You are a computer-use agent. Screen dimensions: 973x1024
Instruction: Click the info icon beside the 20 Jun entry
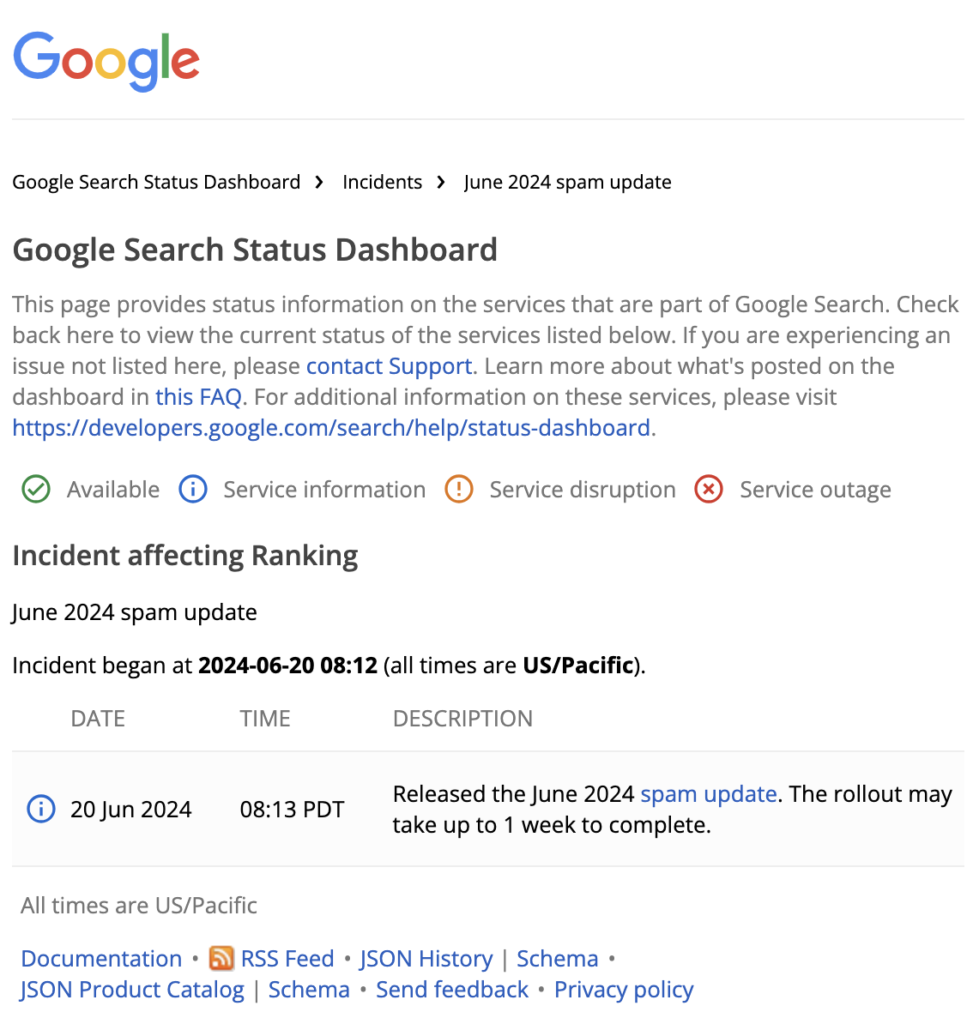(40, 809)
